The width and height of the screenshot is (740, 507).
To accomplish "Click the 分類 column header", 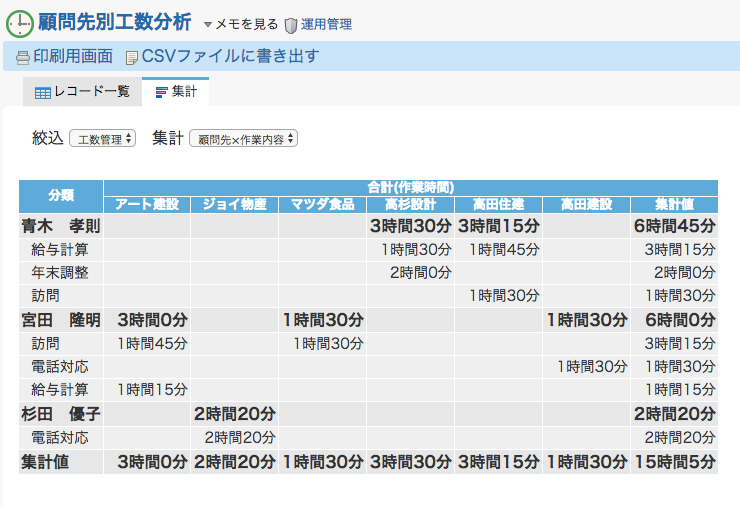I will tap(61, 196).
